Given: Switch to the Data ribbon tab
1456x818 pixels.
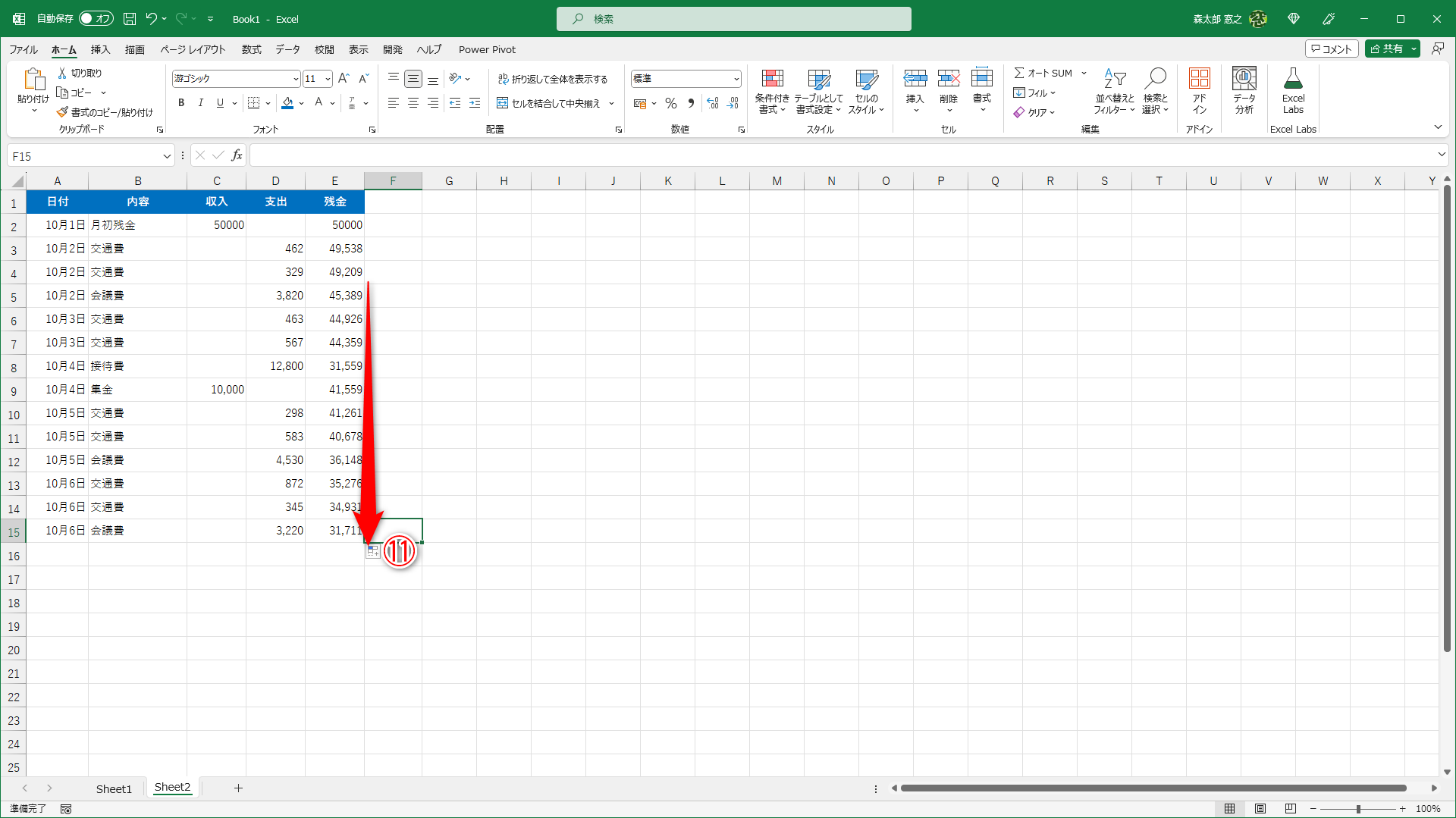Looking at the screenshot, I should pyautogui.click(x=287, y=49).
